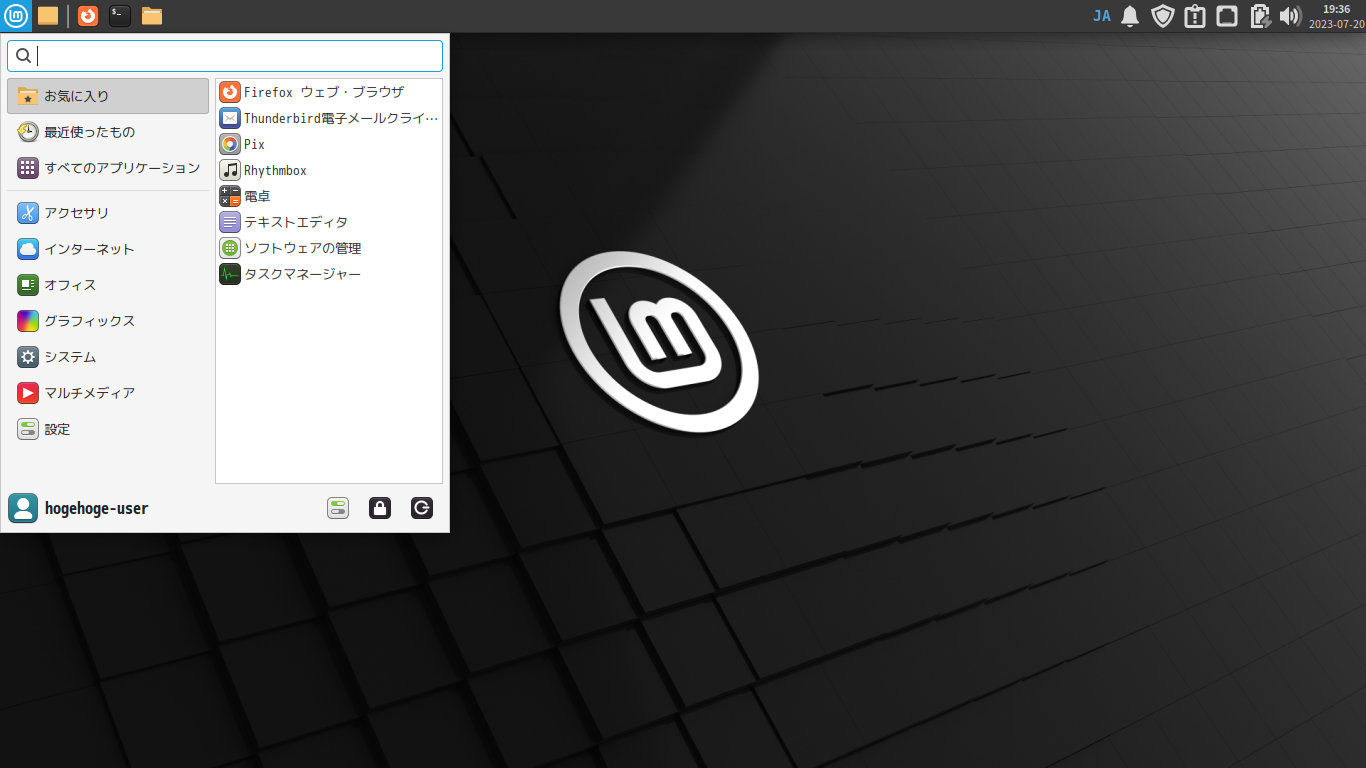Click Show Desktop icon in top panel
This screenshot has height=768, width=1366.
(48, 15)
